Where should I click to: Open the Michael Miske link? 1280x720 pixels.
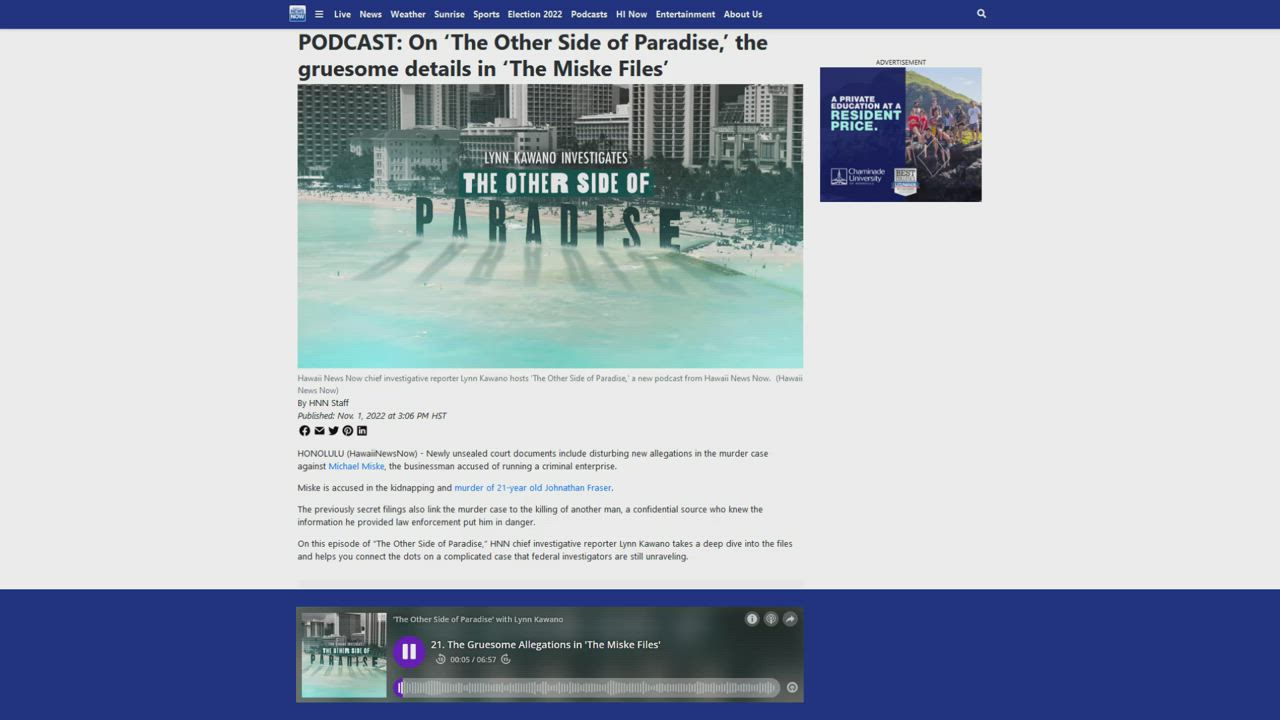coord(356,466)
